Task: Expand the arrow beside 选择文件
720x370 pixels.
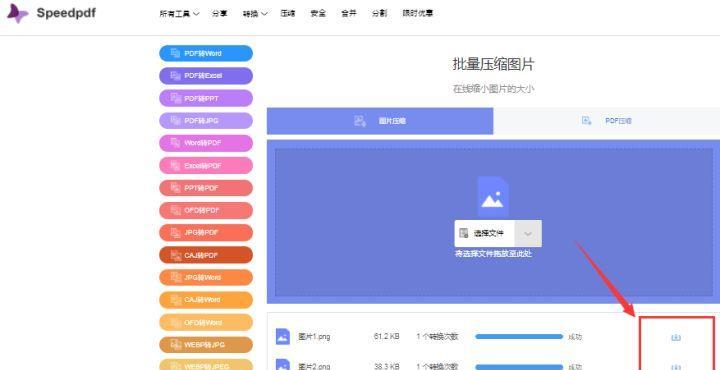Action: (528, 233)
